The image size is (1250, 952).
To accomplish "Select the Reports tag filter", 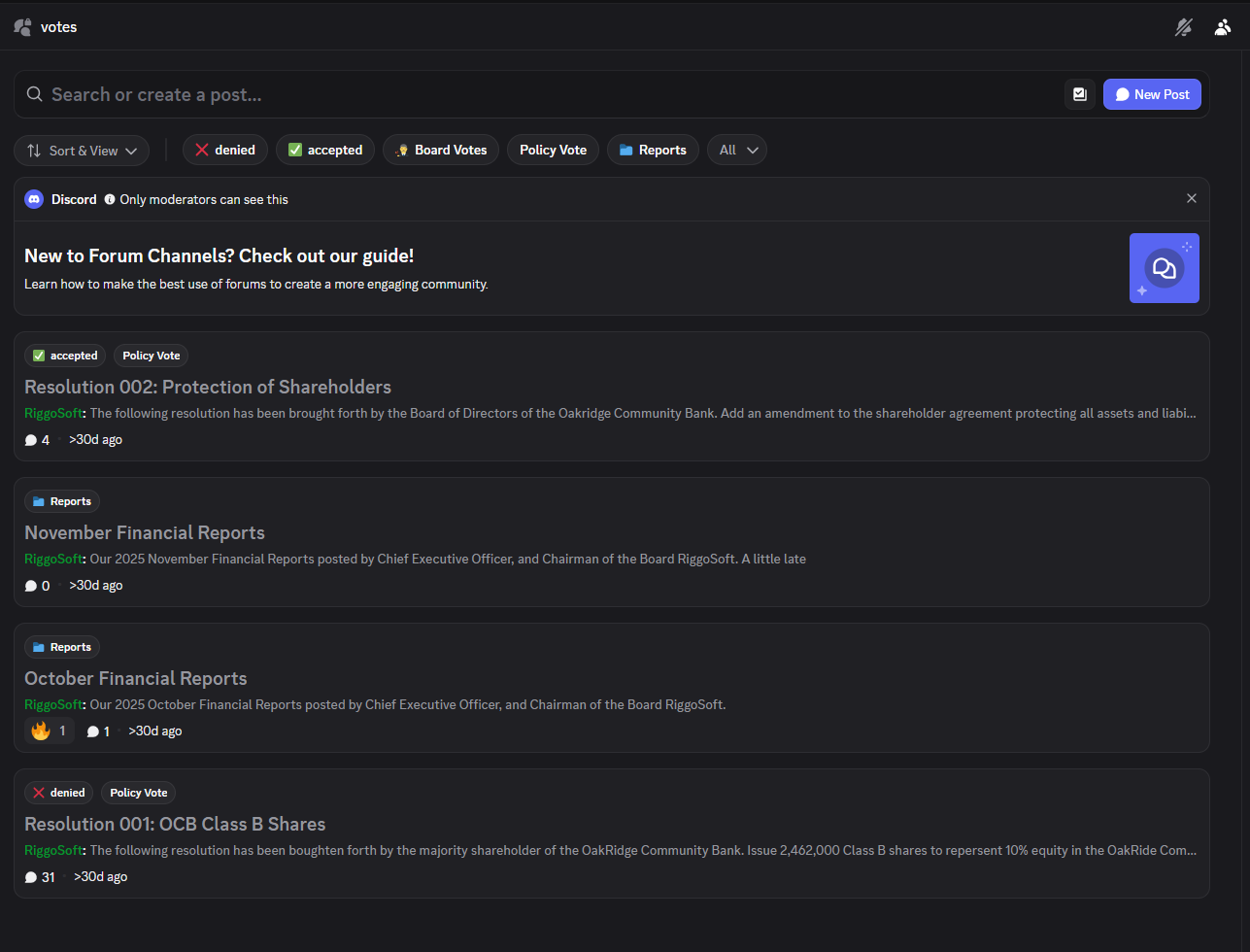I will coord(653,150).
